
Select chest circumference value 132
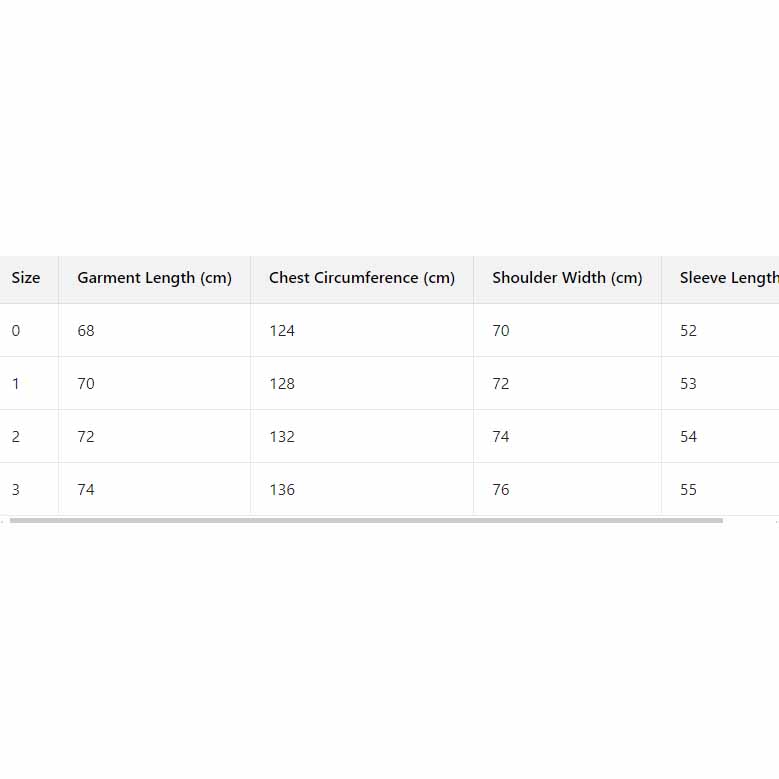click(x=282, y=437)
